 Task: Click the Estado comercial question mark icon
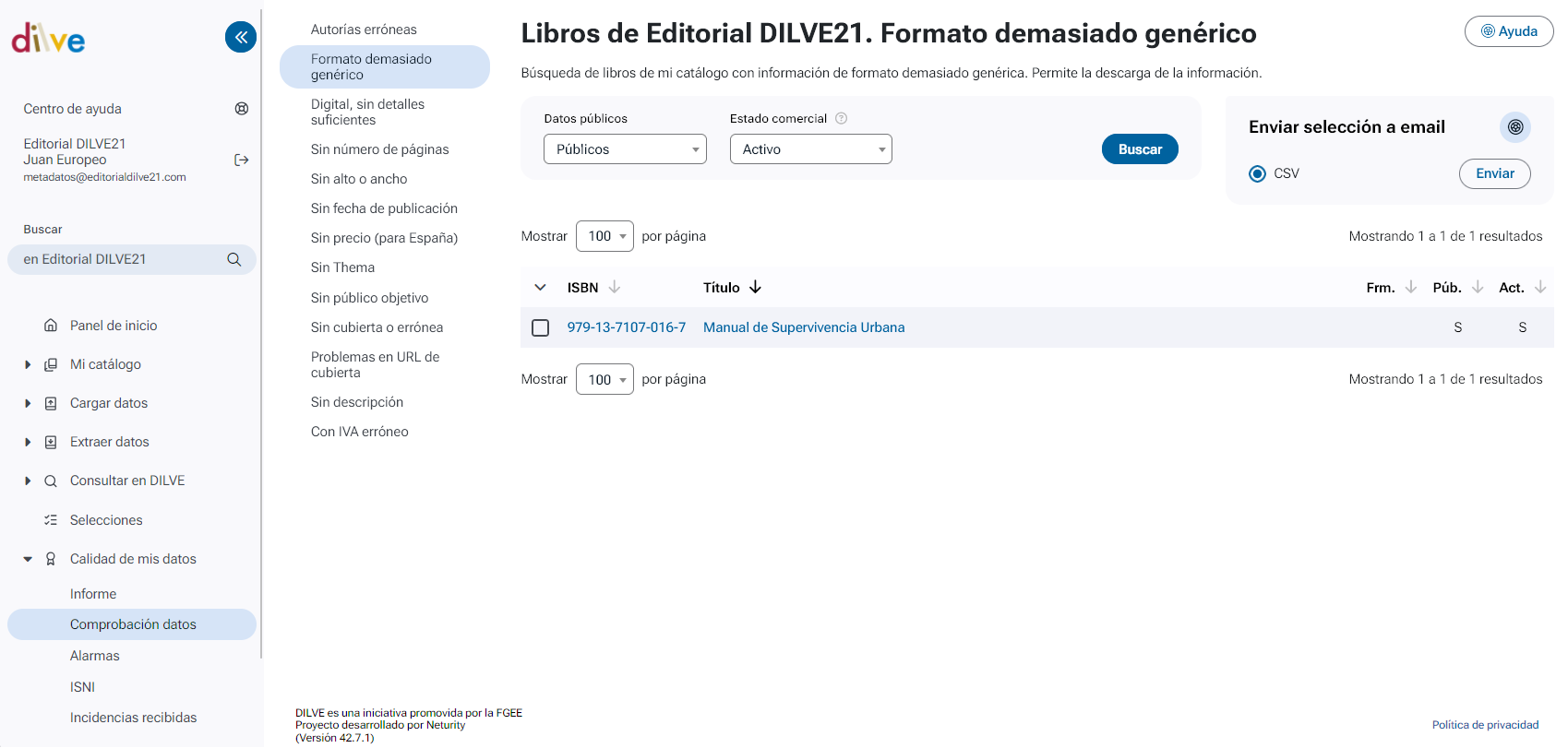[841, 119]
